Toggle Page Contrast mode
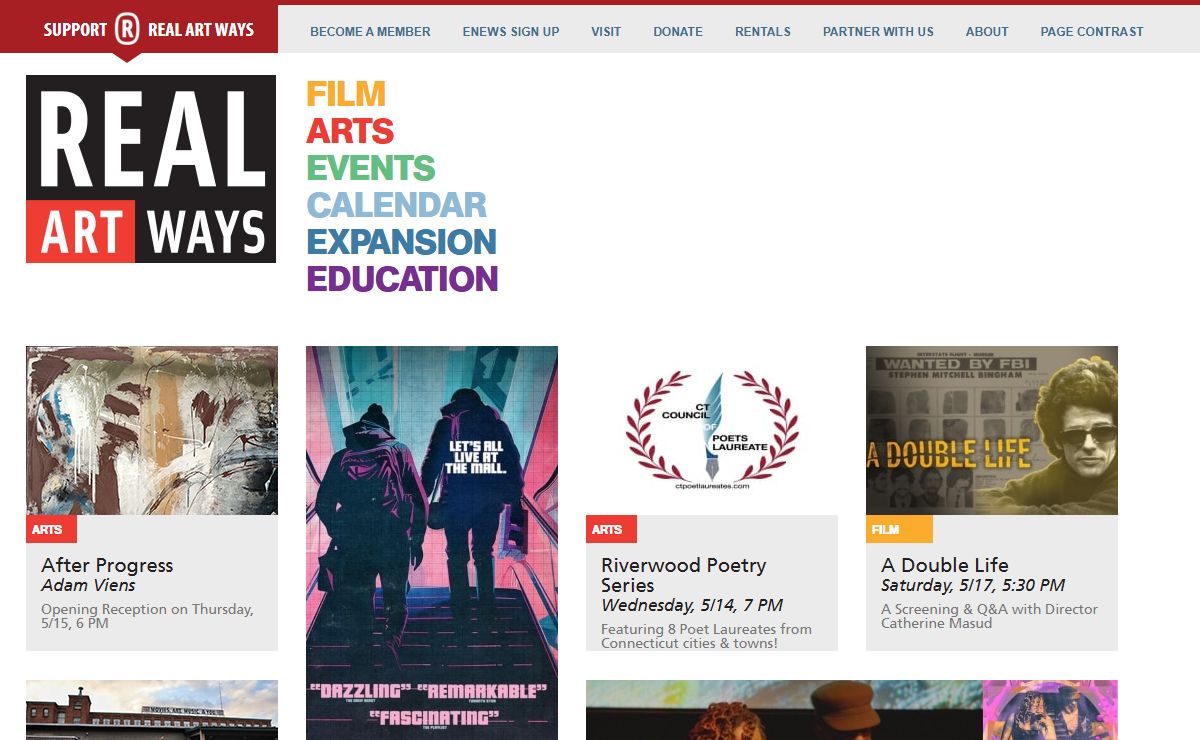The width and height of the screenshot is (1200, 740). [x=1092, y=32]
